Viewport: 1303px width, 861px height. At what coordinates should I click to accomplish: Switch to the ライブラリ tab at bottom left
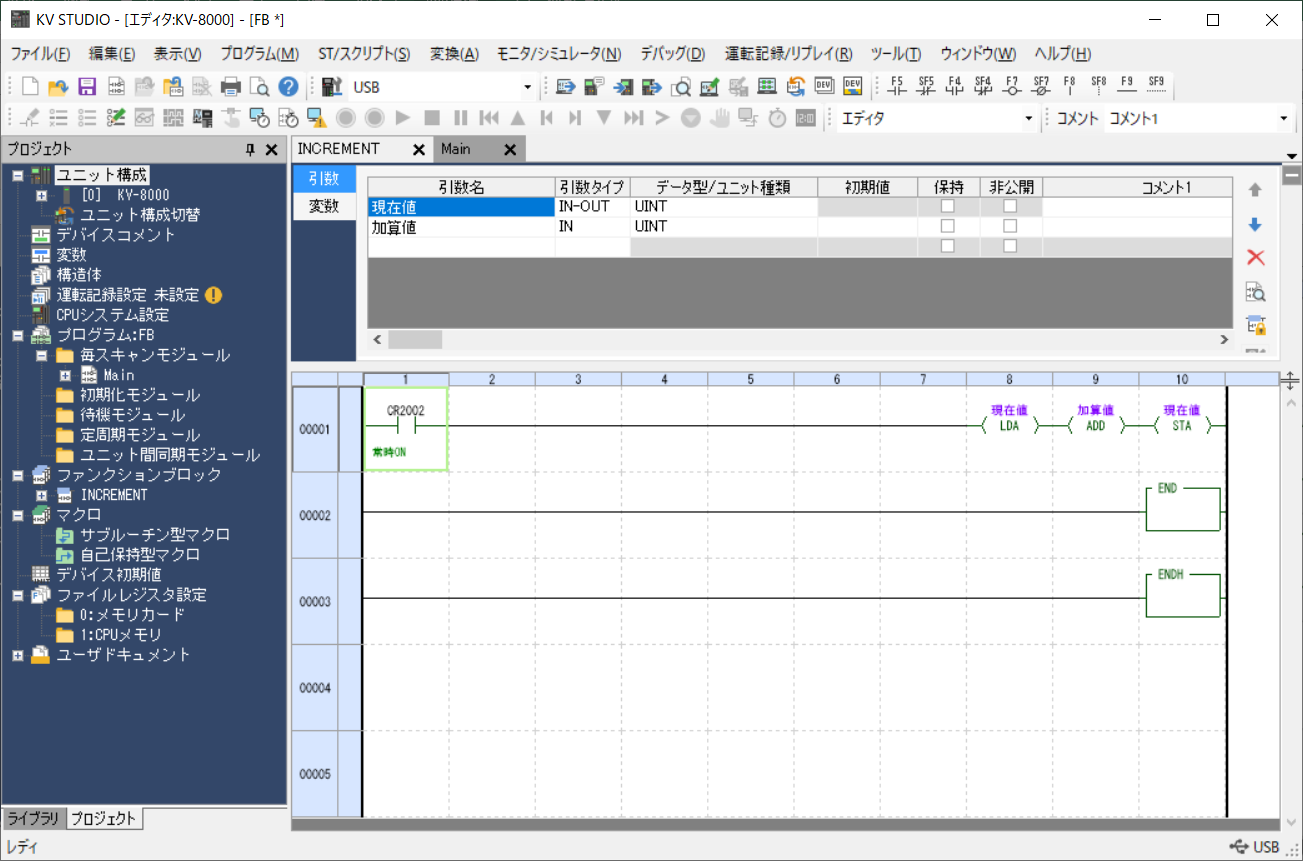[x=32, y=818]
